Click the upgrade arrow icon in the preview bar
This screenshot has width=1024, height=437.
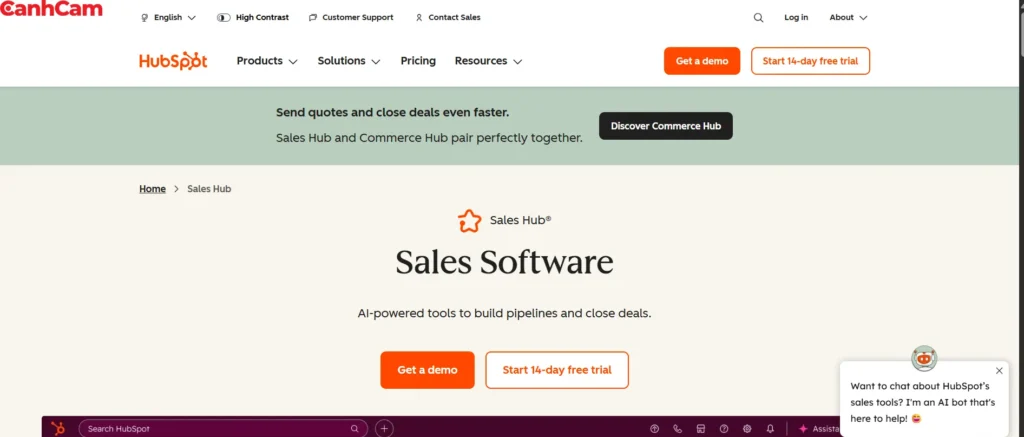point(654,429)
